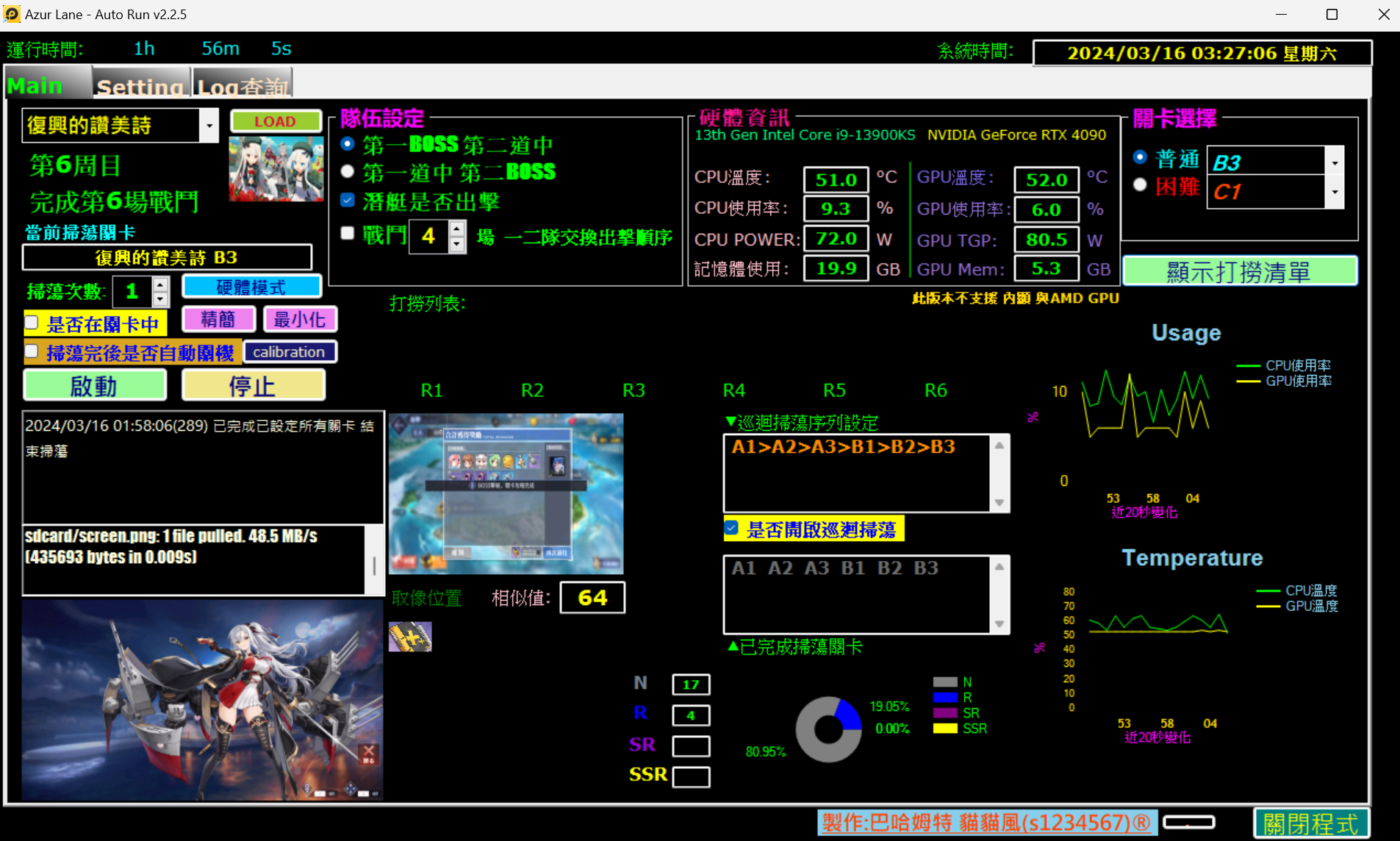Open the C1 hard stage dropdown
1400x841 pixels.
(1334, 193)
